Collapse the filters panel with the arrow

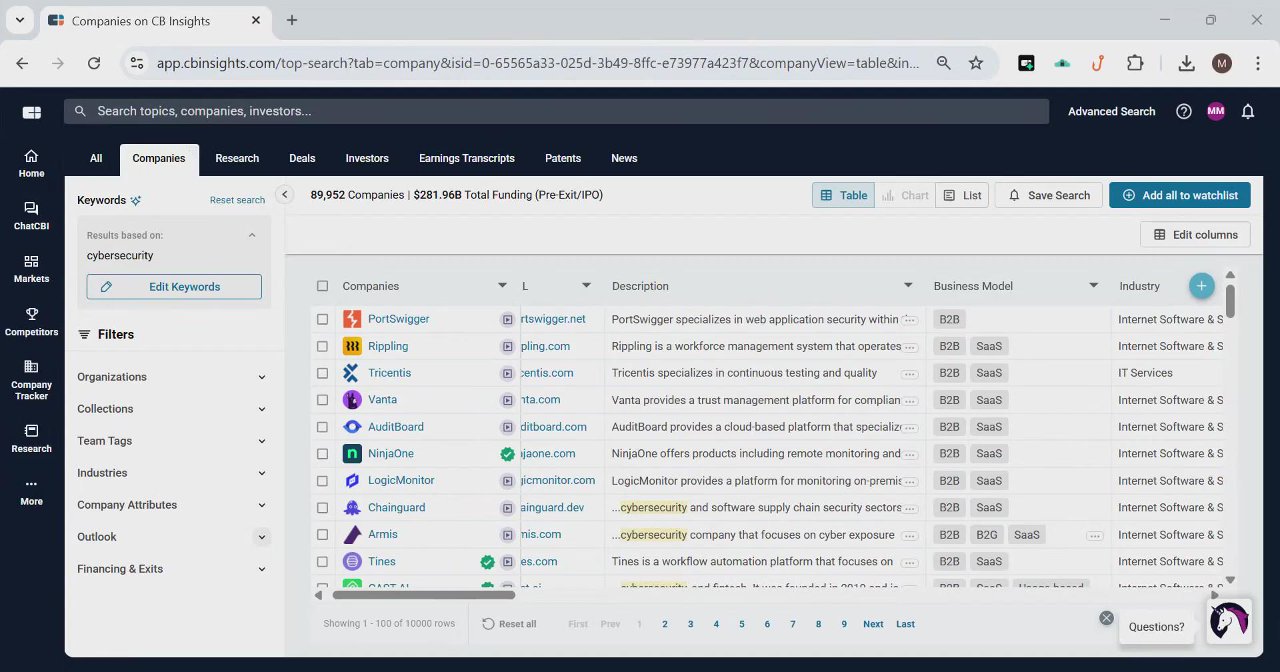(x=284, y=195)
